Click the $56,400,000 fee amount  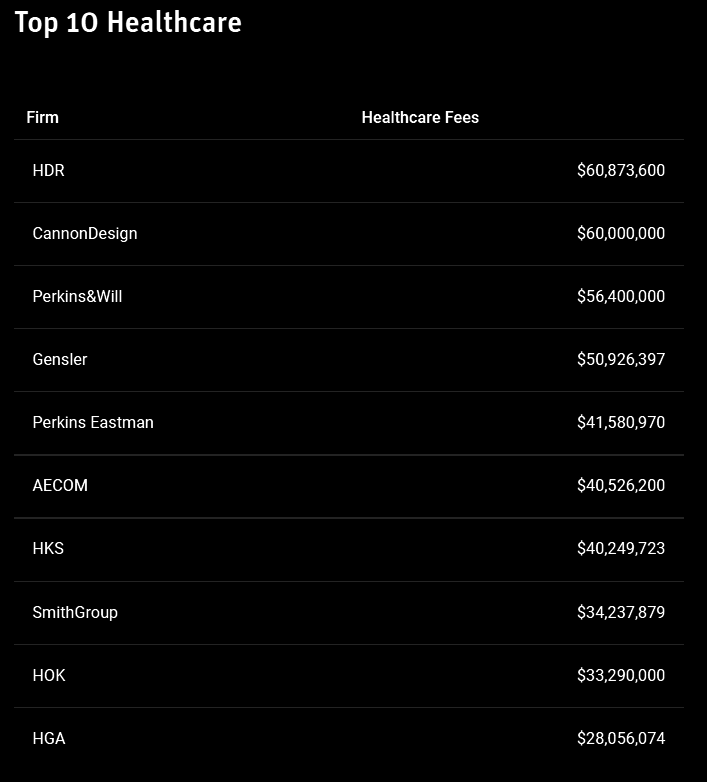pos(620,296)
